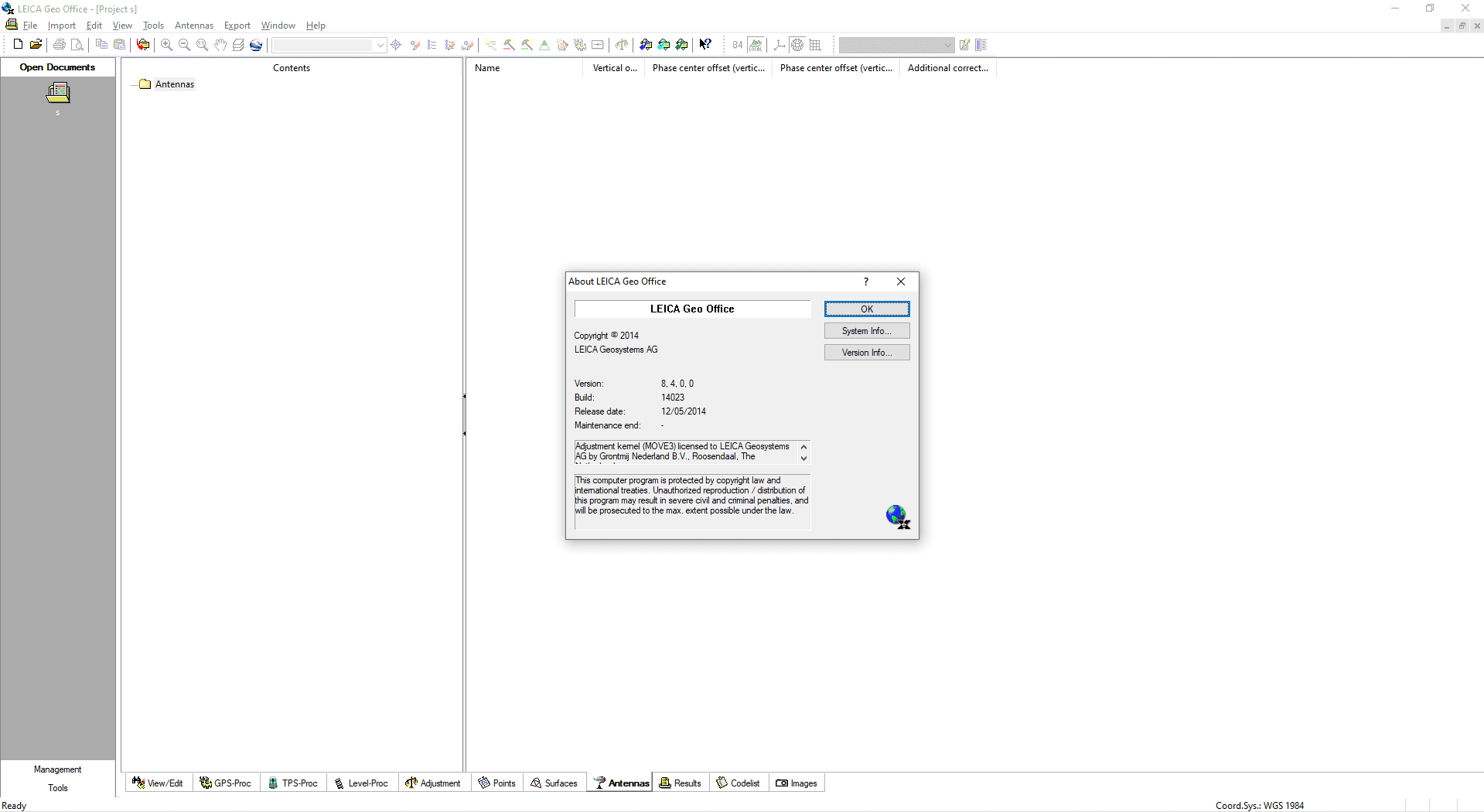The width and height of the screenshot is (1484, 812).
Task: Toggle the Local coordinate system icon
Action: [756, 45]
